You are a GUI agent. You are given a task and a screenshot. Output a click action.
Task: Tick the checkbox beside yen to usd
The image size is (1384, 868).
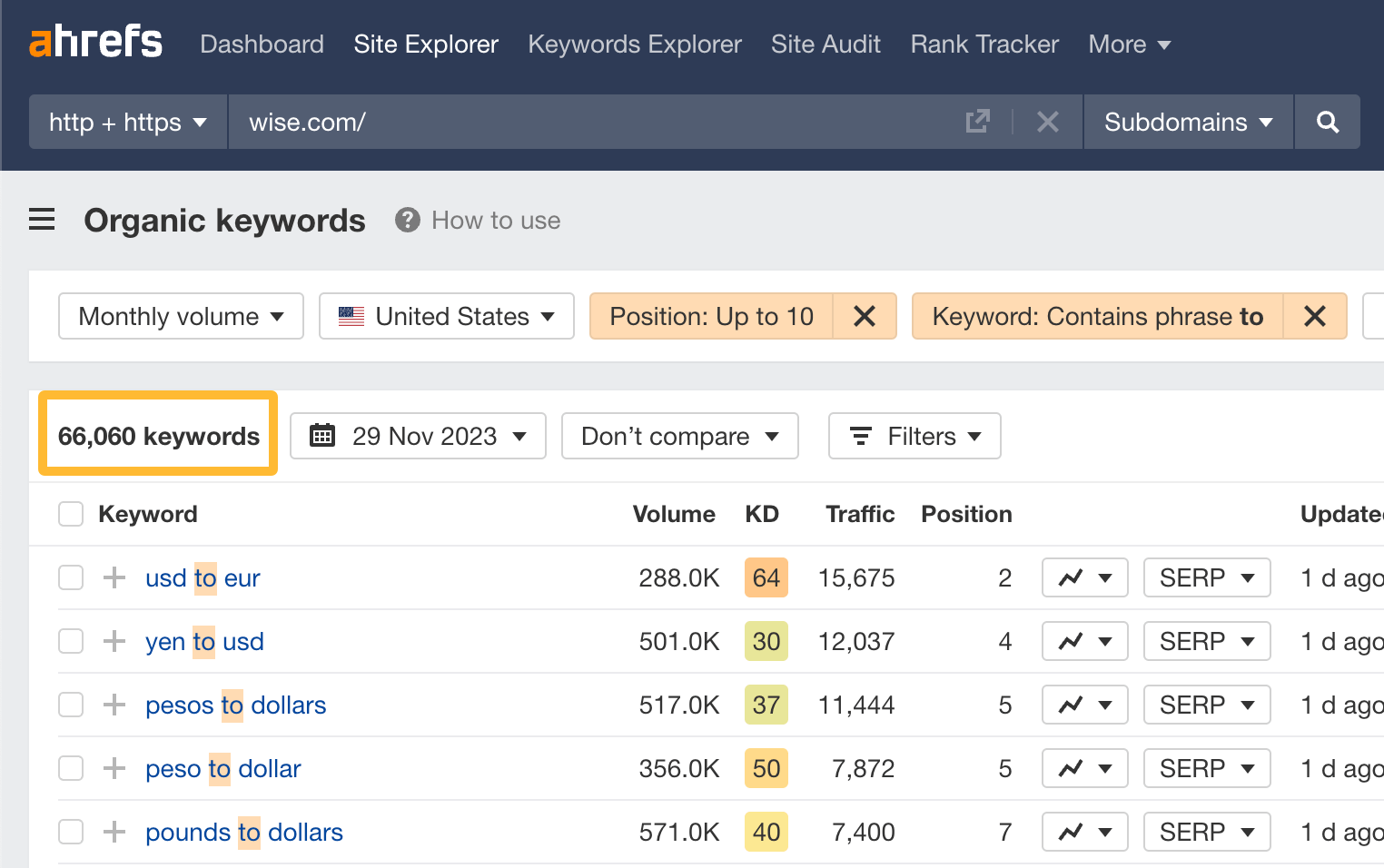[70, 641]
